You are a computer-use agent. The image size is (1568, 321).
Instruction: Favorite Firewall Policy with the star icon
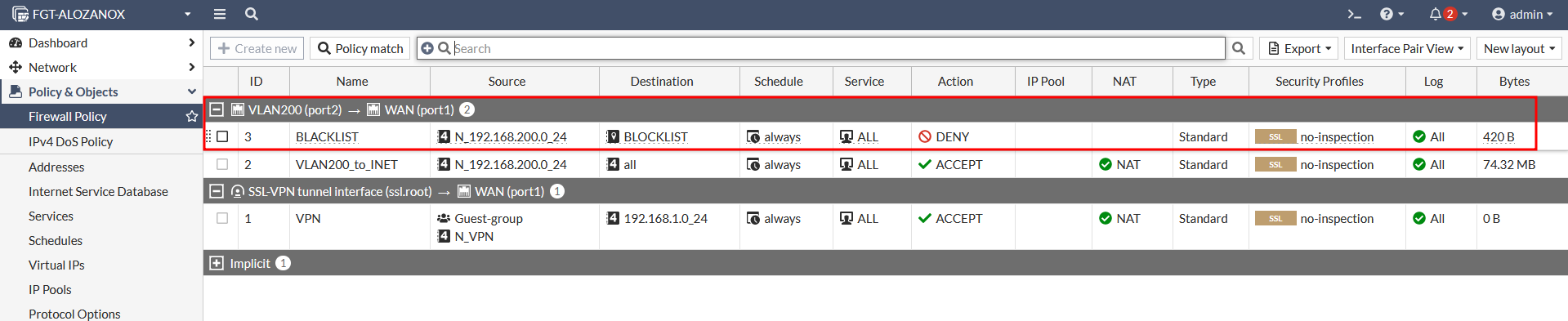point(192,117)
